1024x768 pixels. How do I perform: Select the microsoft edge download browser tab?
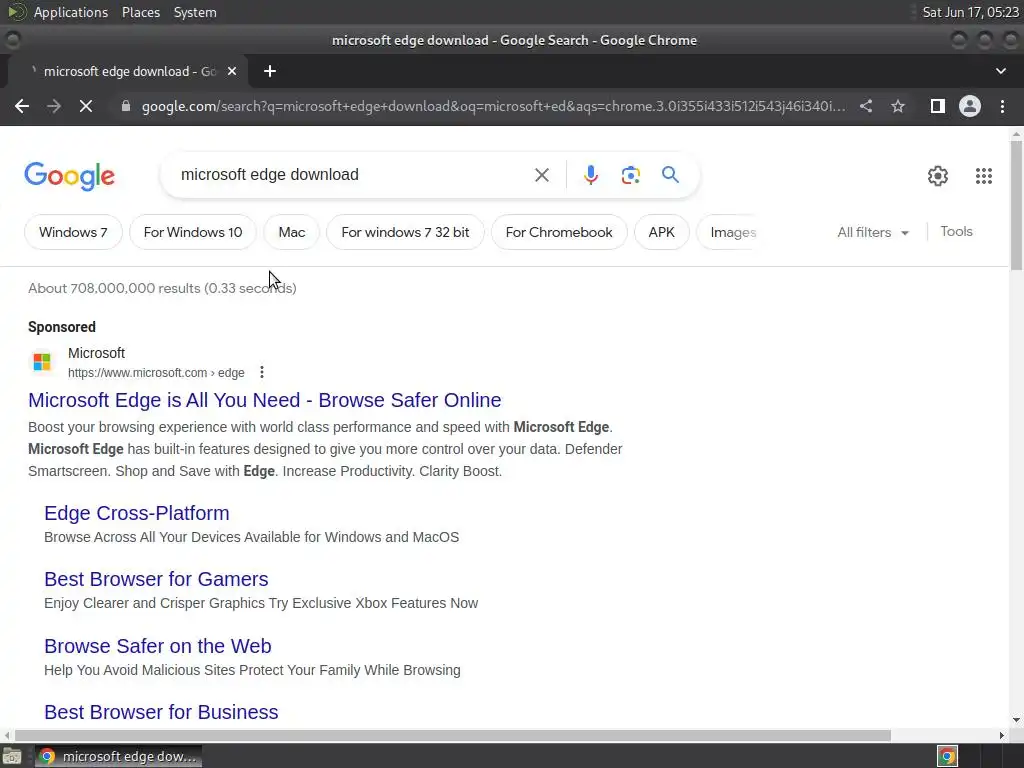coord(127,71)
